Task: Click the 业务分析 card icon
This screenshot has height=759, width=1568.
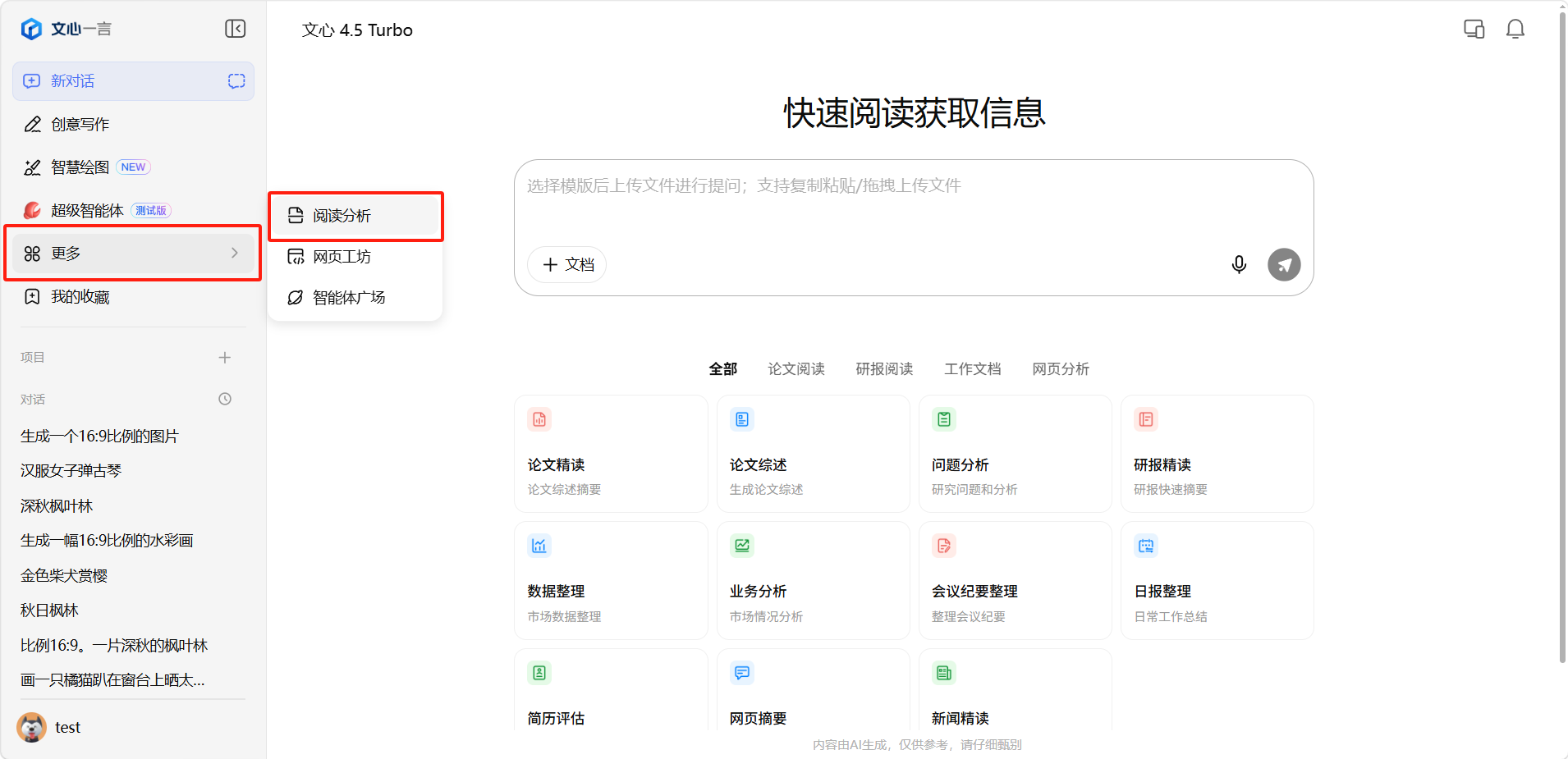Action: tap(742, 546)
